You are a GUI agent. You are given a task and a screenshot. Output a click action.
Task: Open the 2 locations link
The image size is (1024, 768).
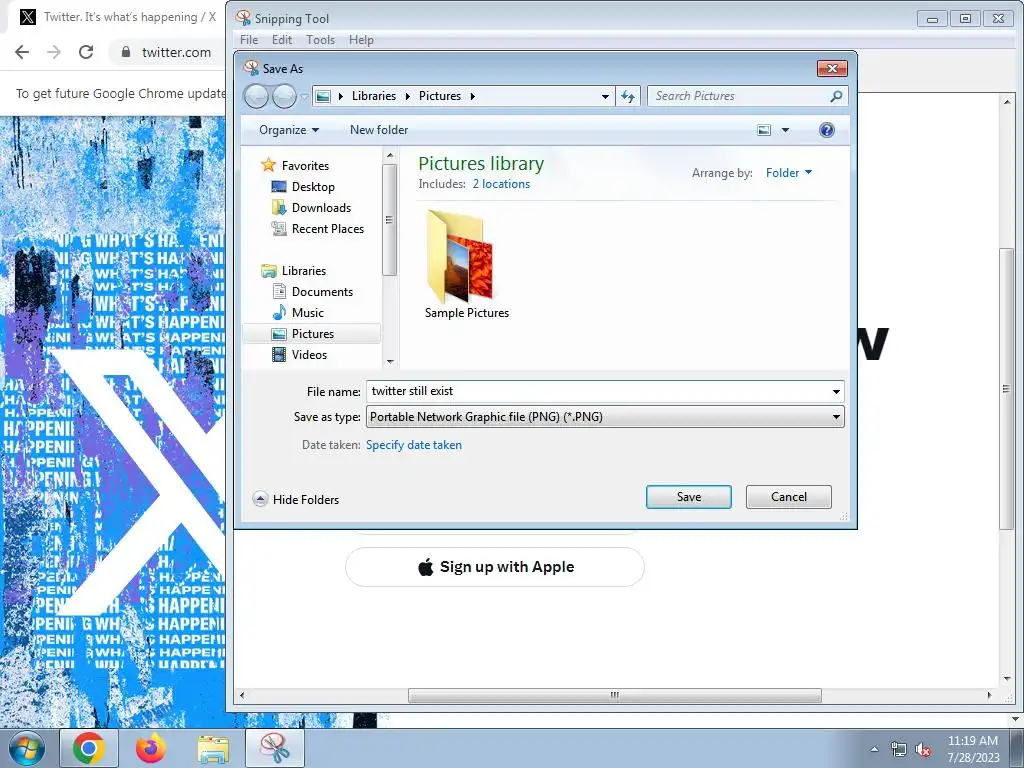point(501,184)
